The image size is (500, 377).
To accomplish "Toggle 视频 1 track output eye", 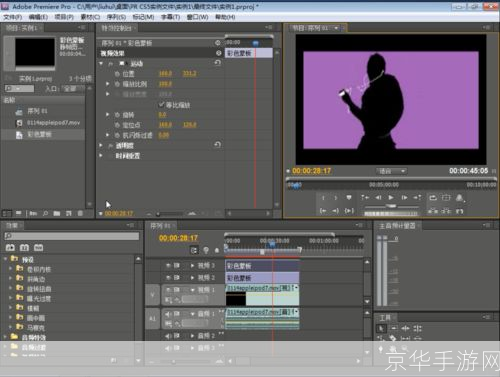I will pyautogui.click(x=168, y=290).
